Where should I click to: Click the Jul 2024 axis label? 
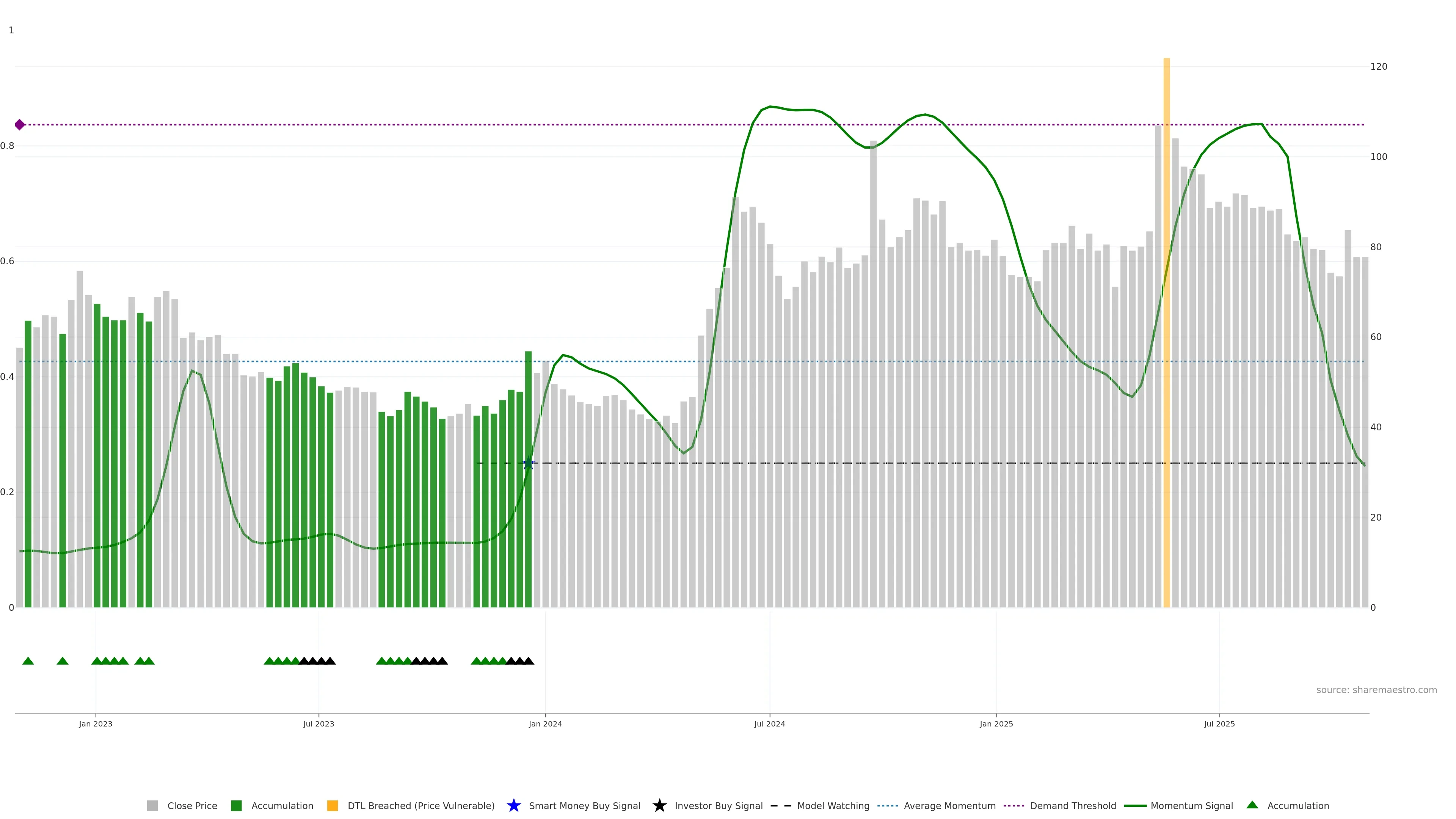point(769,723)
